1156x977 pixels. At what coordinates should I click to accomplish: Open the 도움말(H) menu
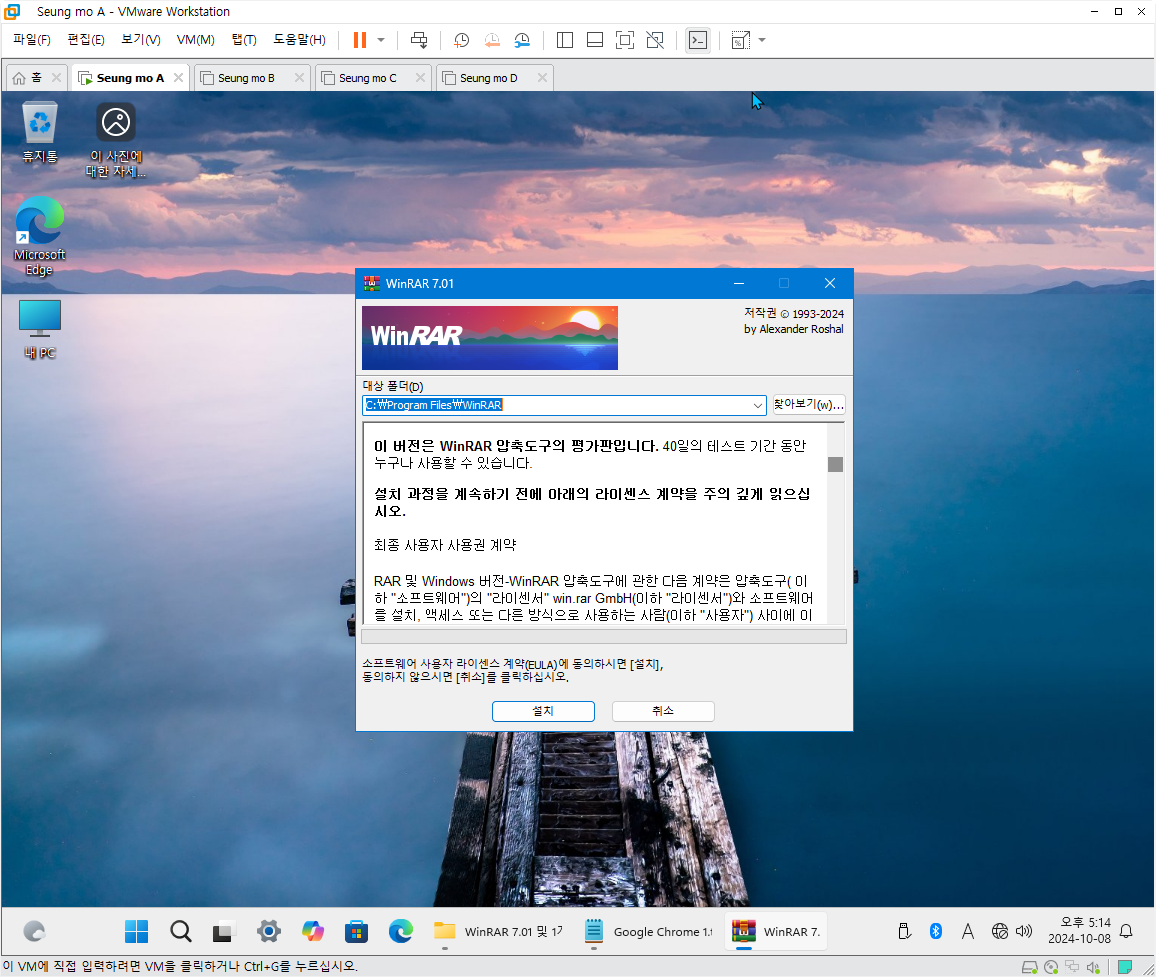(299, 40)
